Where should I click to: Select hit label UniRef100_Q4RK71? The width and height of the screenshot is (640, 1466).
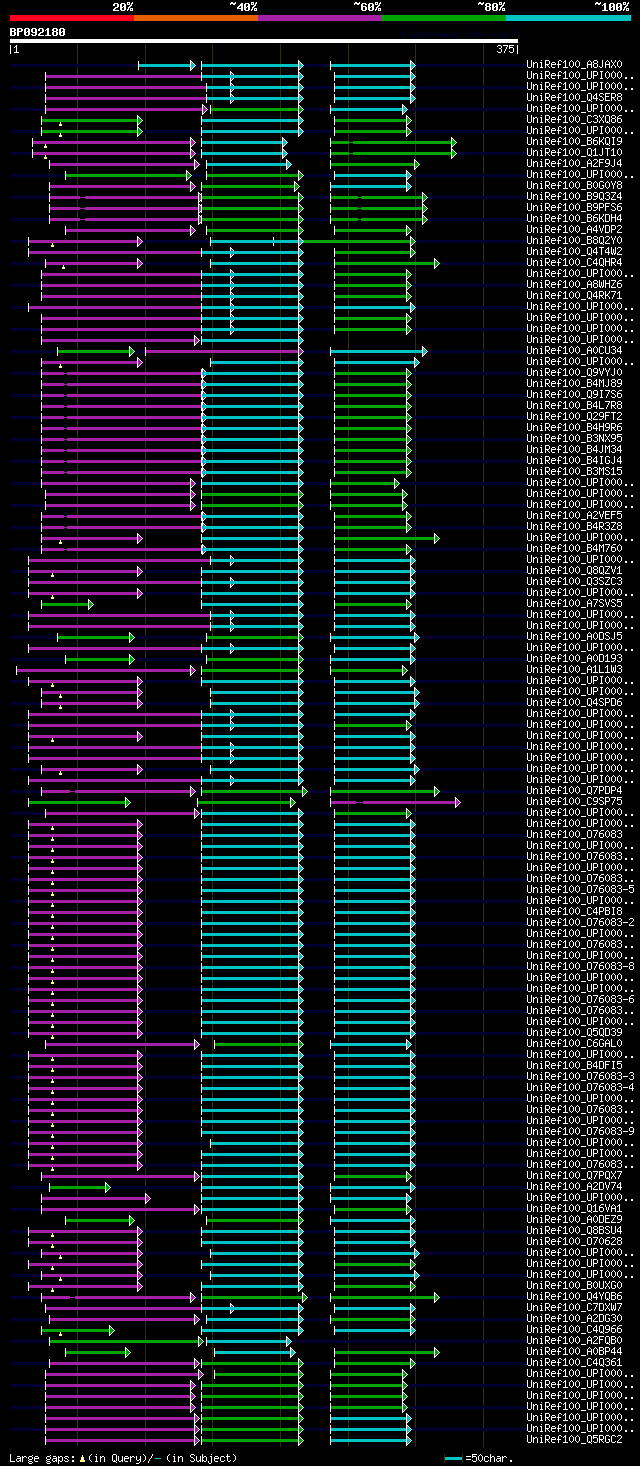(x=575, y=296)
